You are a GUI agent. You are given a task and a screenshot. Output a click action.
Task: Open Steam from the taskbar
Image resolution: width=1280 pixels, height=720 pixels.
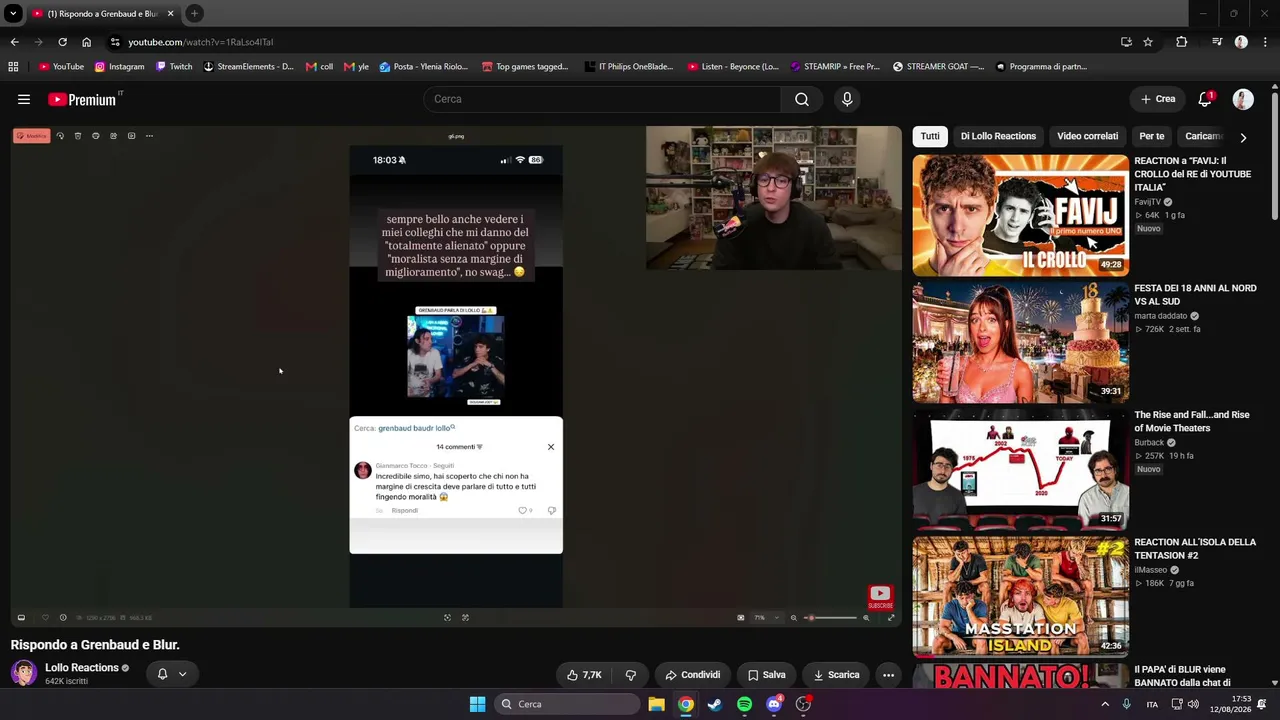(715, 704)
